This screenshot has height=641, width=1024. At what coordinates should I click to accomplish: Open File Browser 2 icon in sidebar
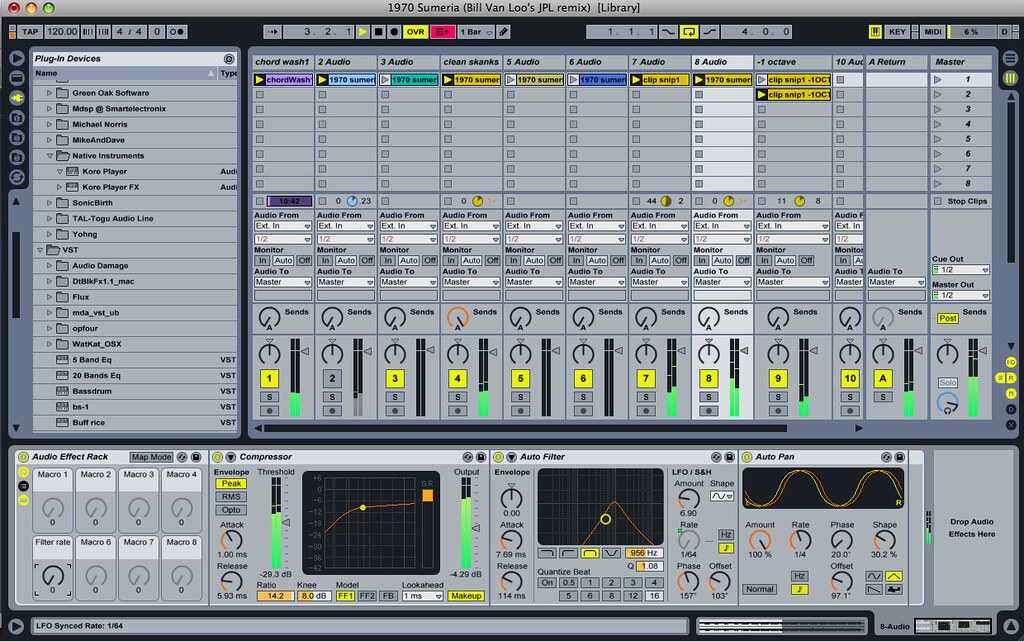click(17, 138)
